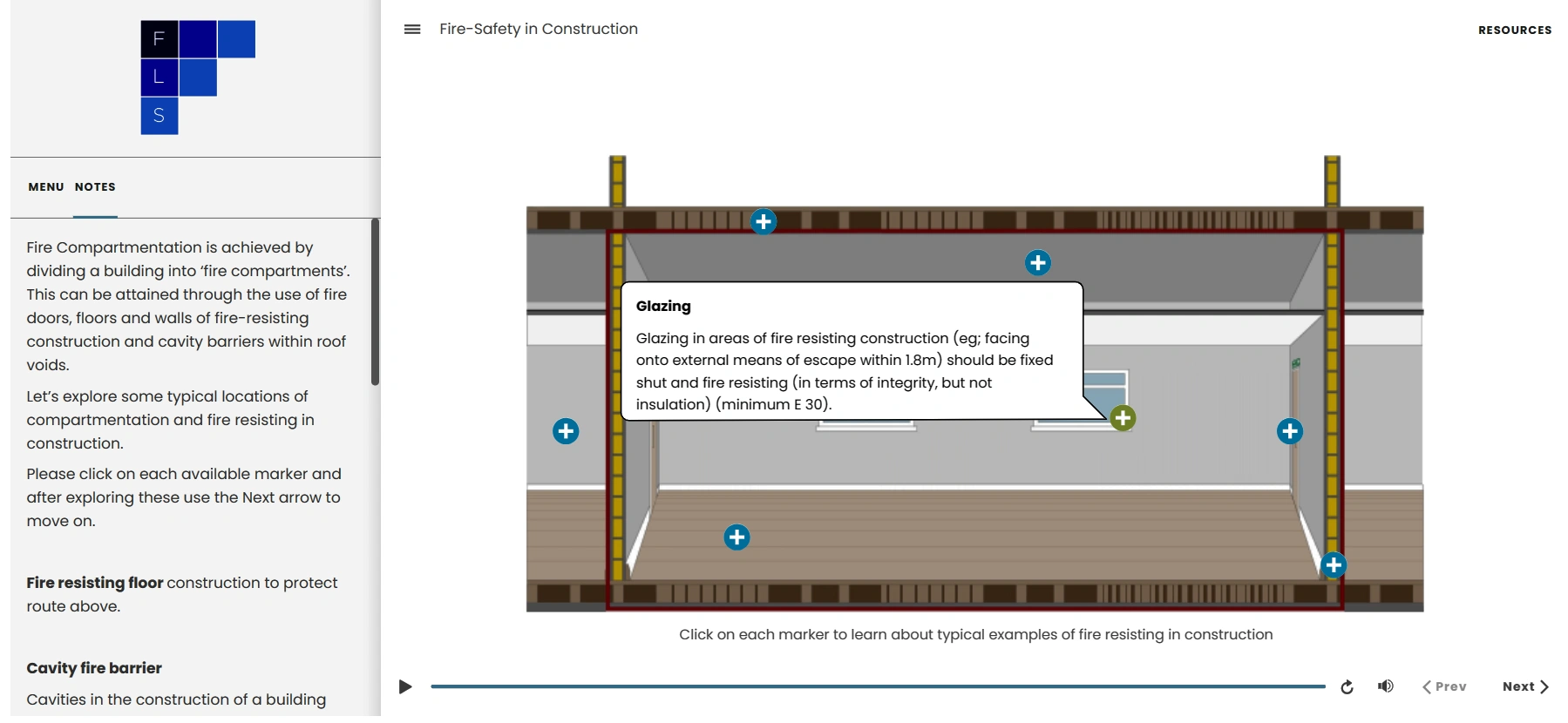Image resolution: width=1568 pixels, height=723 pixels.
Task: Click the FLS logo
Action: [197, 78]
